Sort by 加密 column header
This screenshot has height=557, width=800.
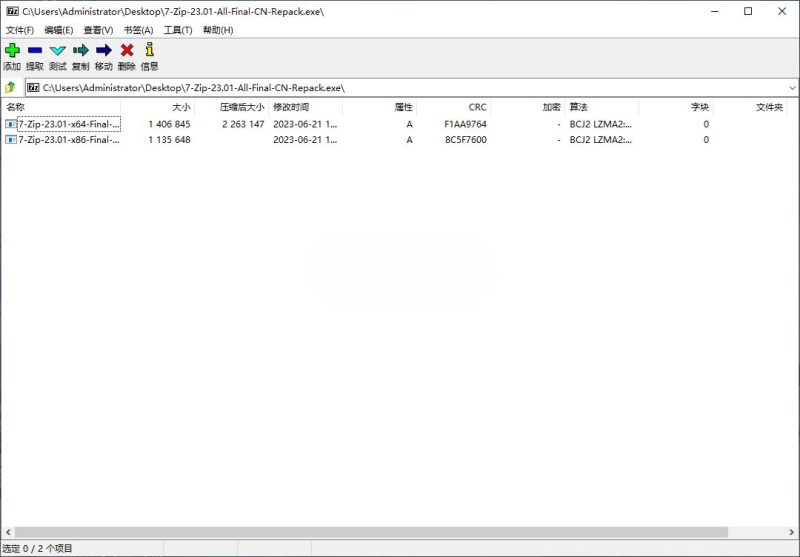(528, 107)
